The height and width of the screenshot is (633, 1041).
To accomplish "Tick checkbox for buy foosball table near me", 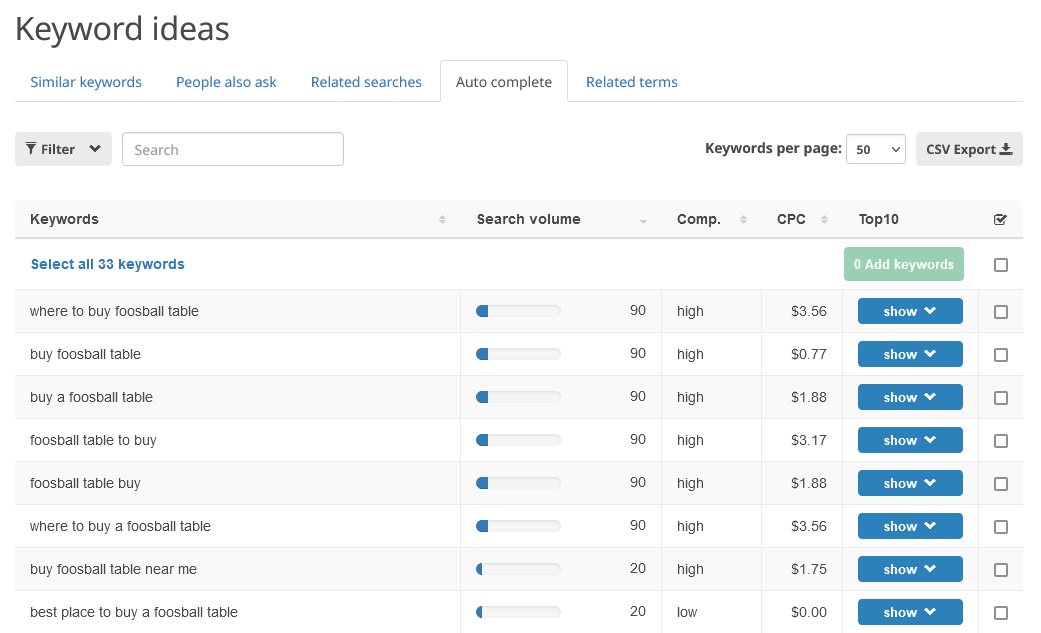I will (1001, 570).
